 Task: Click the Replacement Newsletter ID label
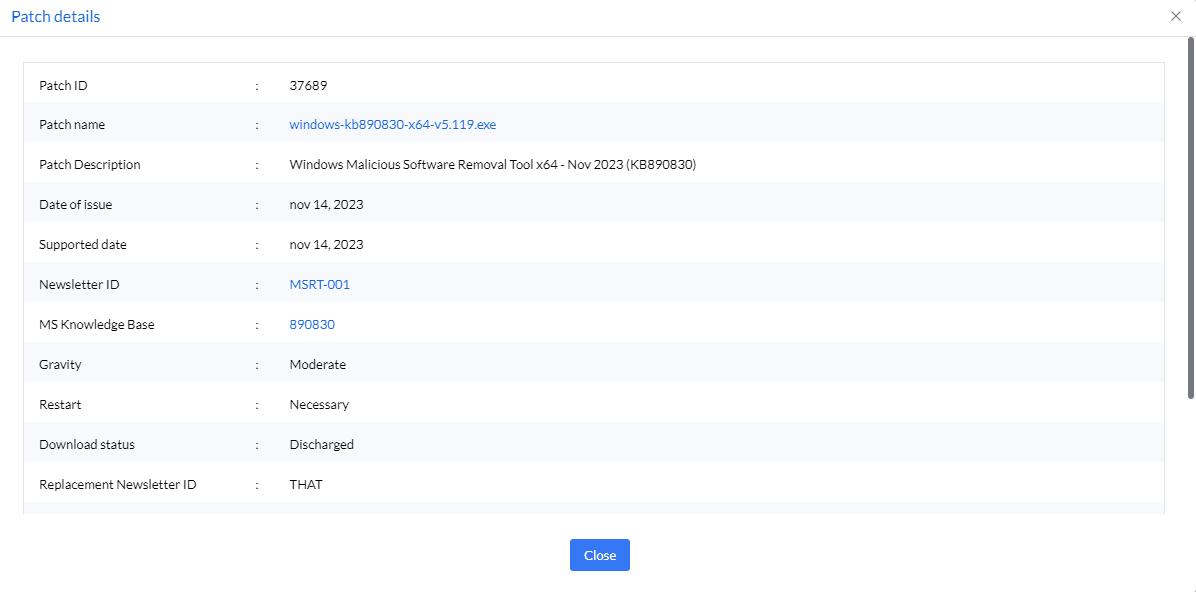(x=117, y=484)
